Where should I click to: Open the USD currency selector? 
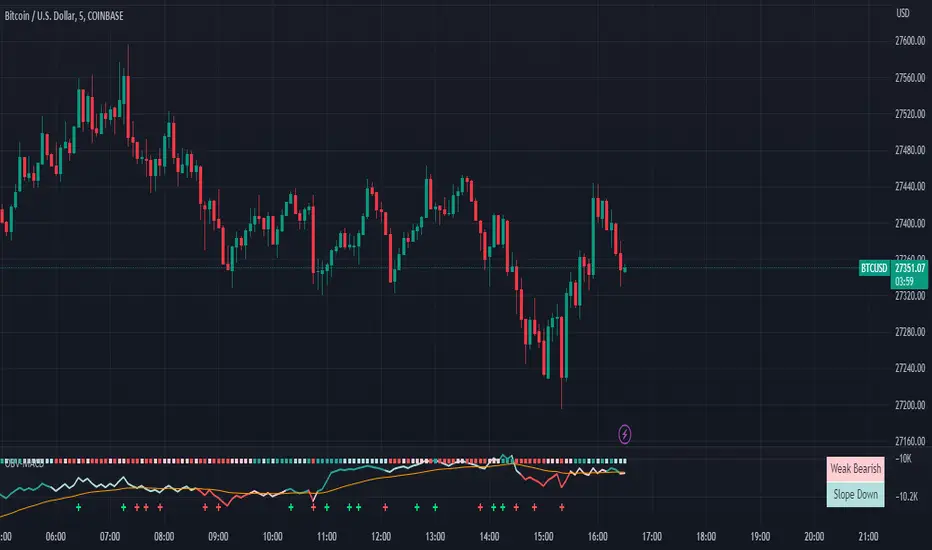click(x=902, y=13)
